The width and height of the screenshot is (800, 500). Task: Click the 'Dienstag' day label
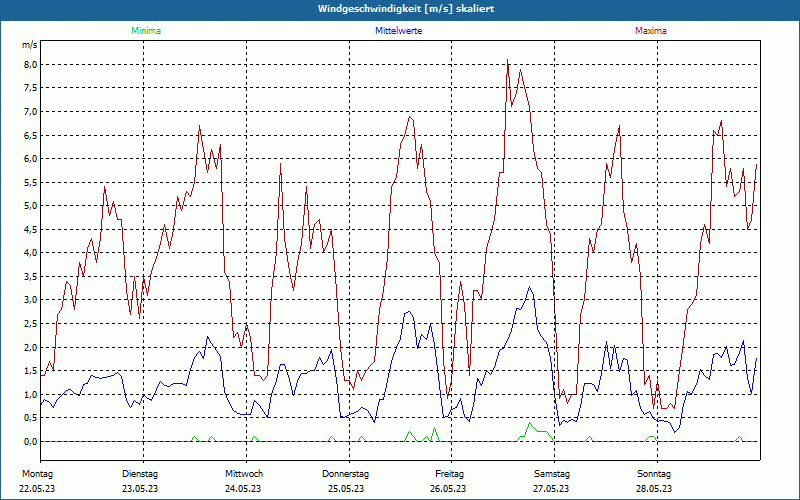tap(140, 474)
